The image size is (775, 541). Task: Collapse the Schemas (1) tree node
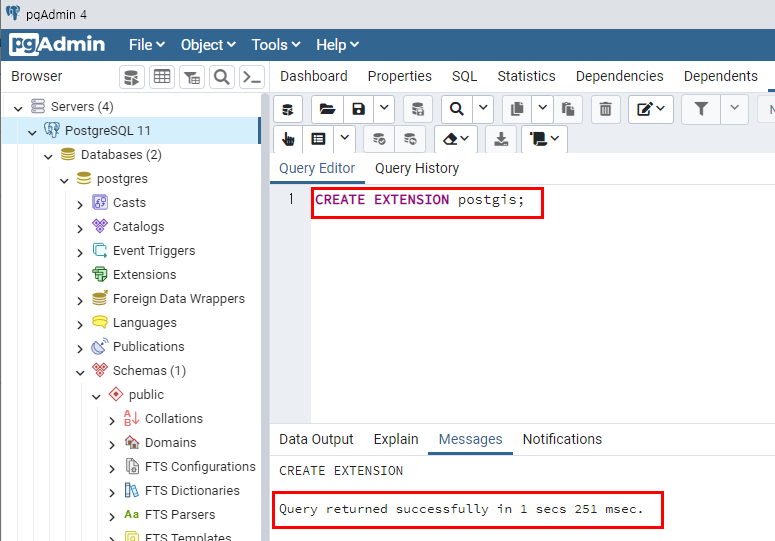80,373
